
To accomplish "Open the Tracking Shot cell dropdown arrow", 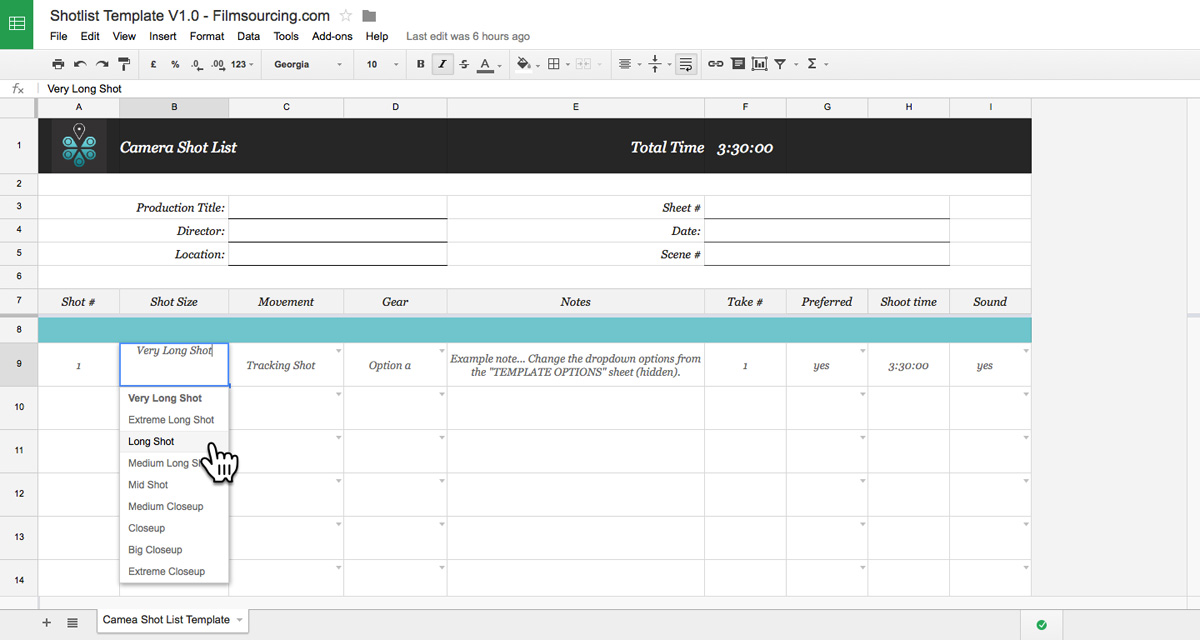I will pyautogui.click(x=338, y=352).
